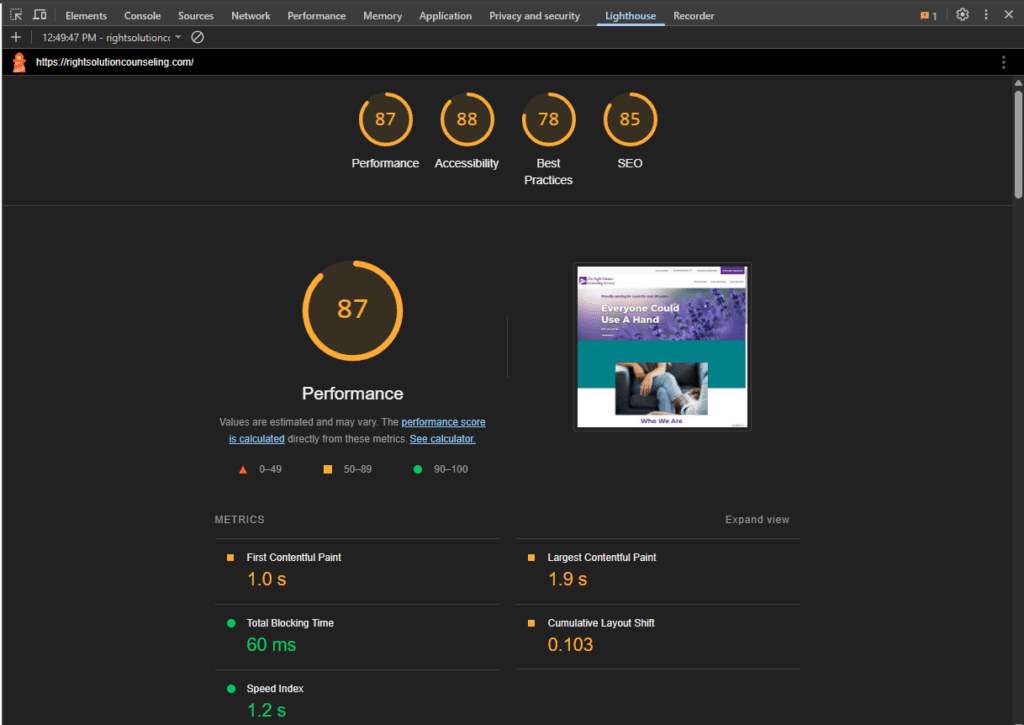Viewport: 1024px width, 725px height.
Task: Open Lighthouse report tools three-dot menu
Action: [x=1003, y=62]
